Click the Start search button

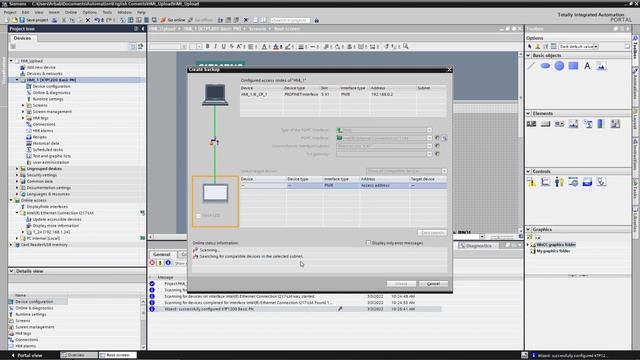point(432,233)
